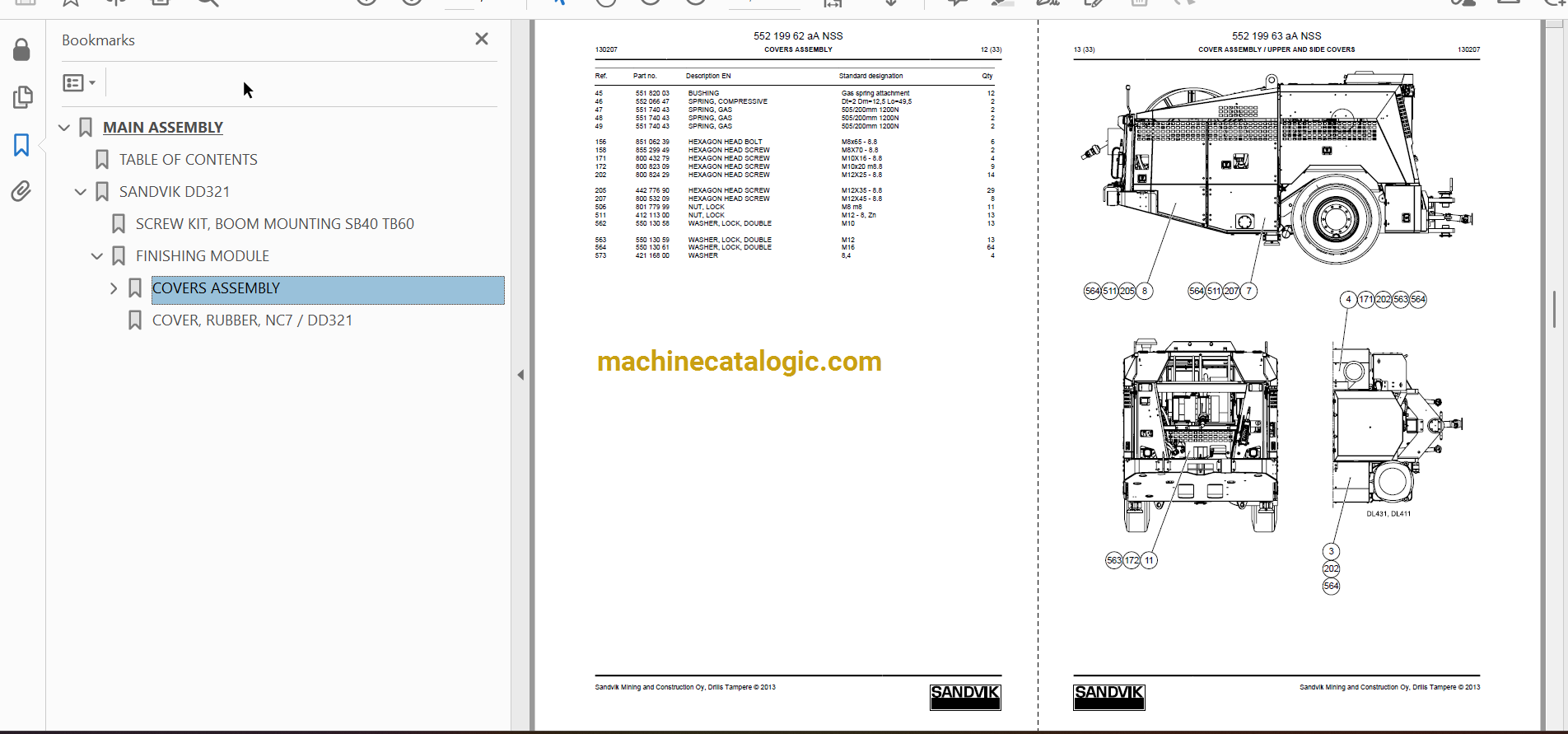Screen dimensions: 1568x734
Task: Click the right page heading '552 199 63 aA NSS'
Action: 1276,36
